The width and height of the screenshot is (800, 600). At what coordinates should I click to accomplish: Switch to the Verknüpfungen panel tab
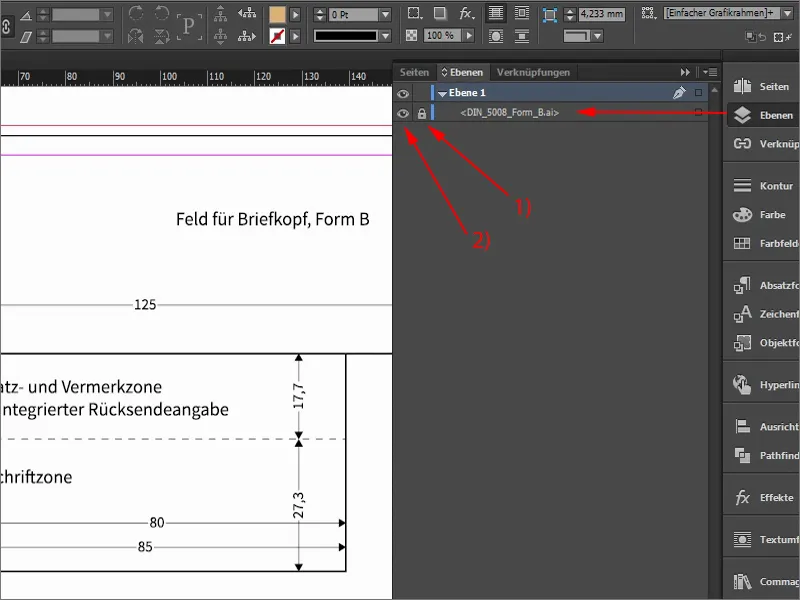pos(533,72)
